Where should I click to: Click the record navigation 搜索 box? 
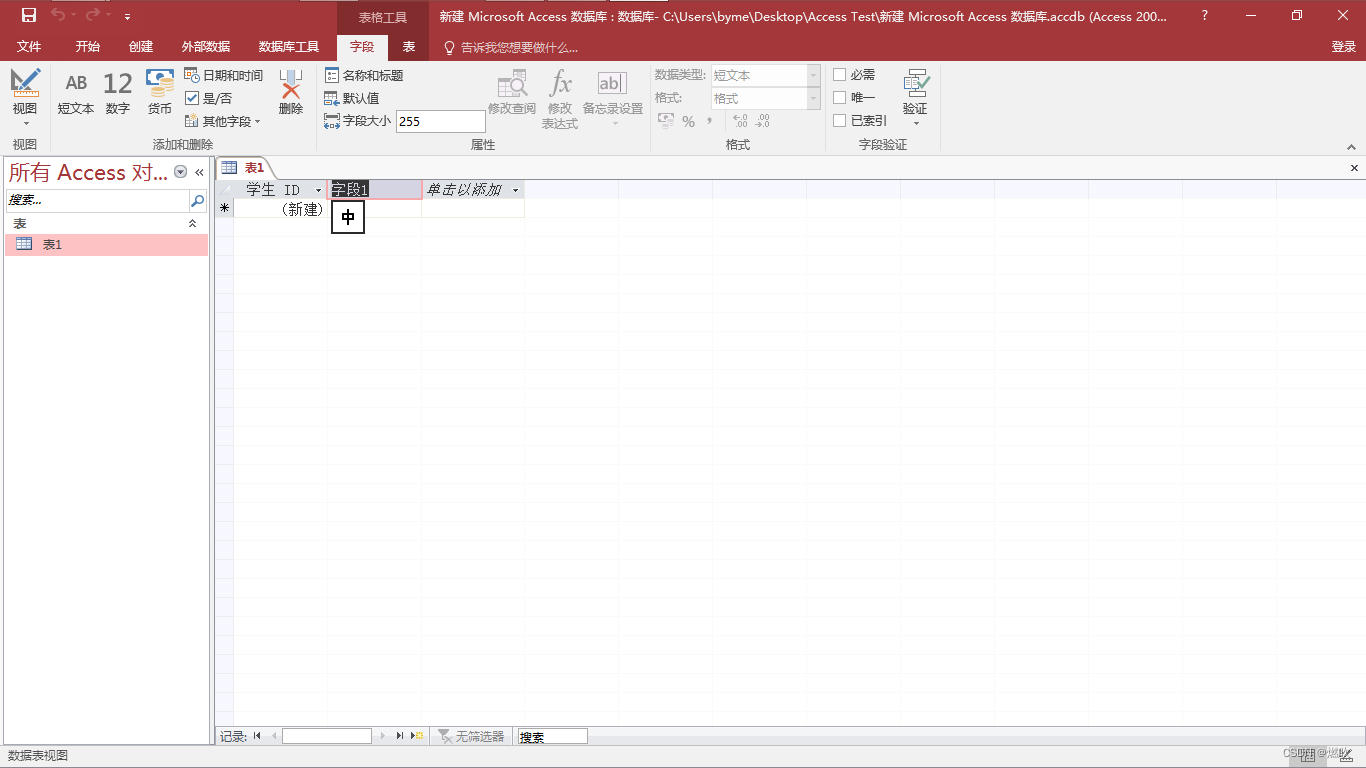click(x=552, y=736)
